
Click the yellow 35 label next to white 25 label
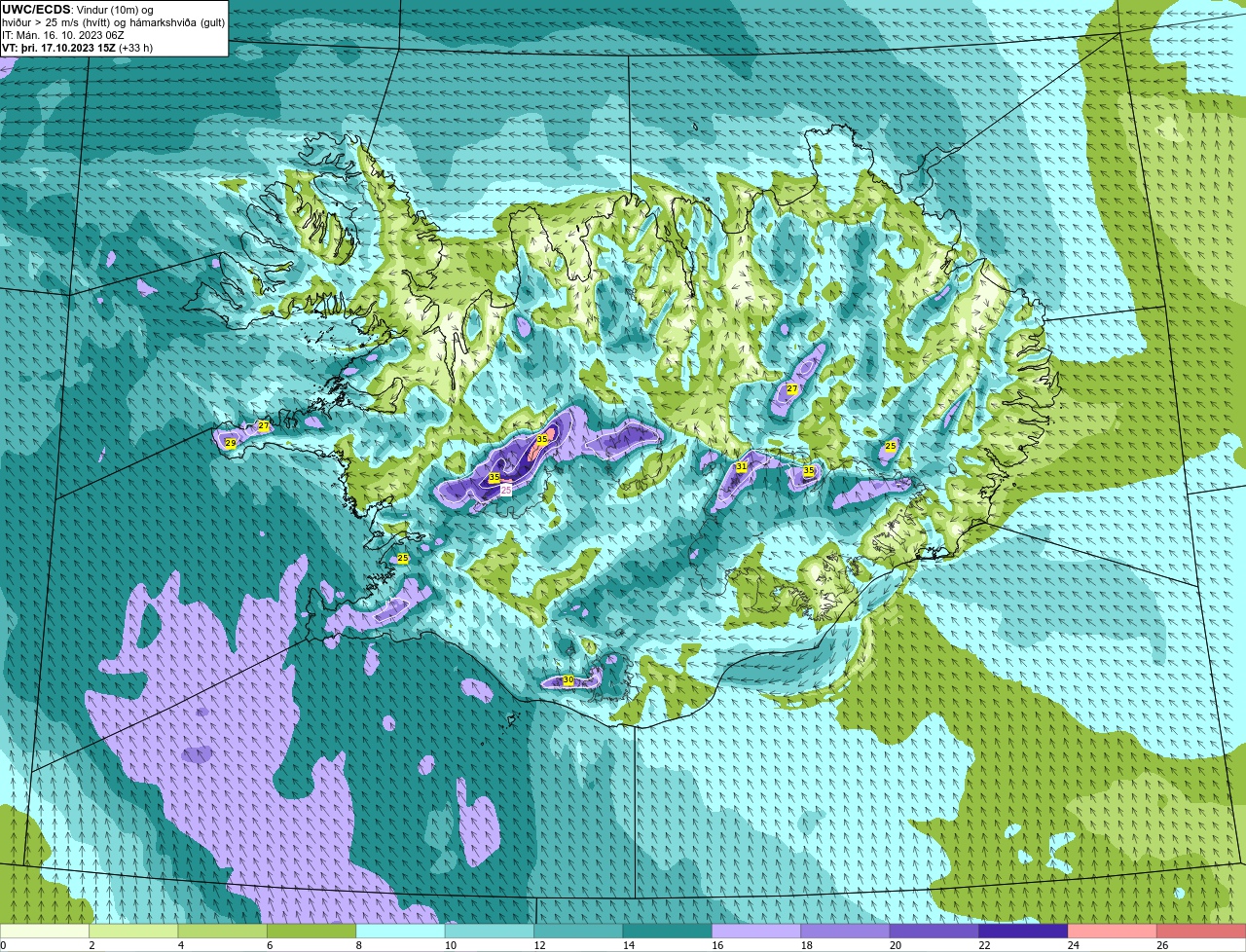[495, 478]
